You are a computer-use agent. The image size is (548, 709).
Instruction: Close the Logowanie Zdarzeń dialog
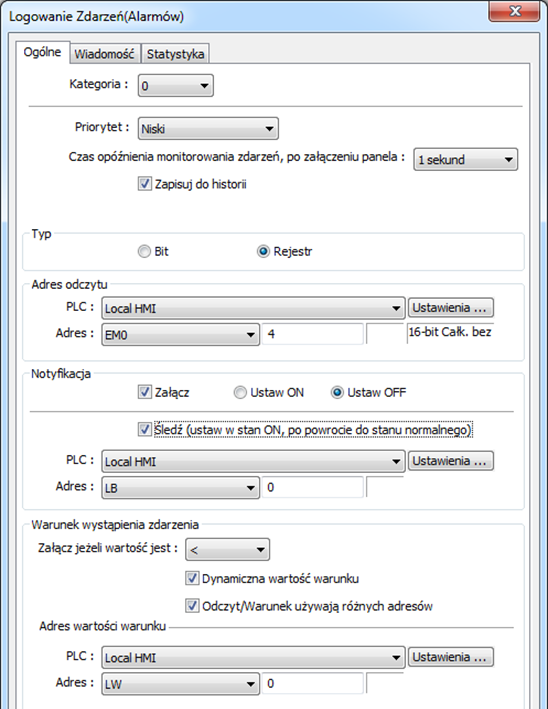[x=514, y=11]
